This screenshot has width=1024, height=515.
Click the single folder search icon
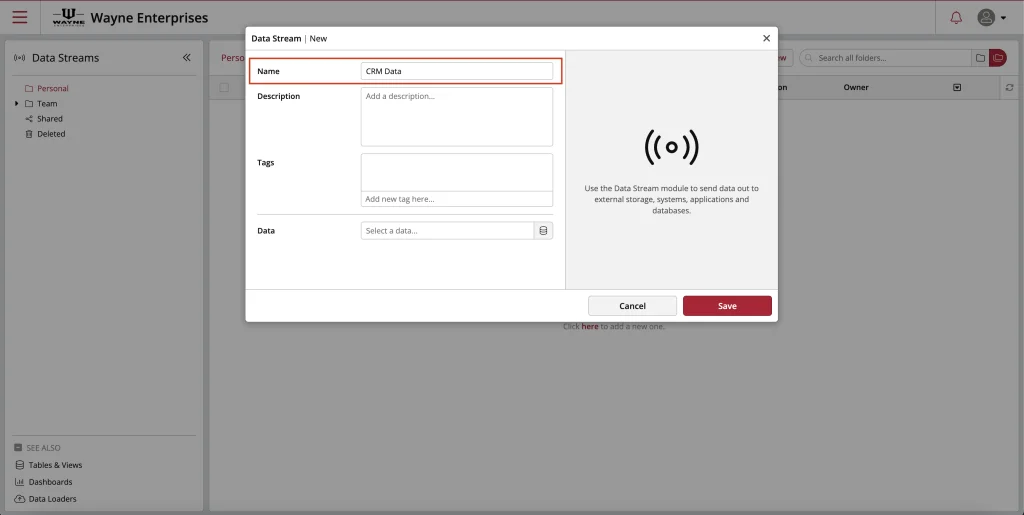coord(980,58)
